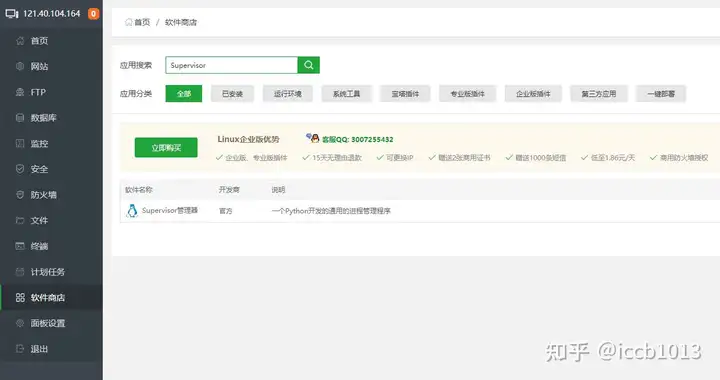Screen dimensions: 720x380
Task: Select the 已安装 category filter
Action: point(232,94)
